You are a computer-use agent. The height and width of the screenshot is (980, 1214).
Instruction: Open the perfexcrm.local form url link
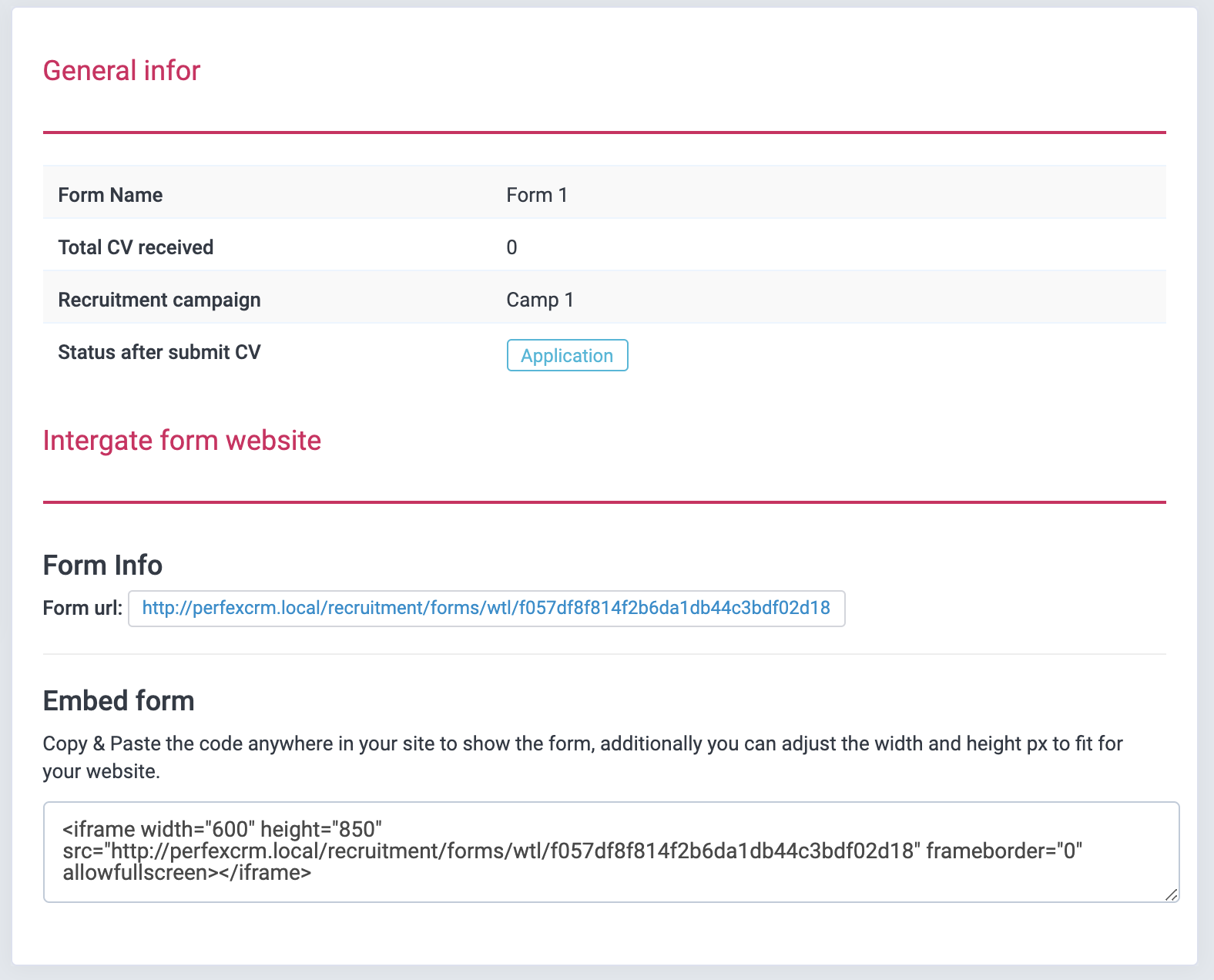coord(486,609)
